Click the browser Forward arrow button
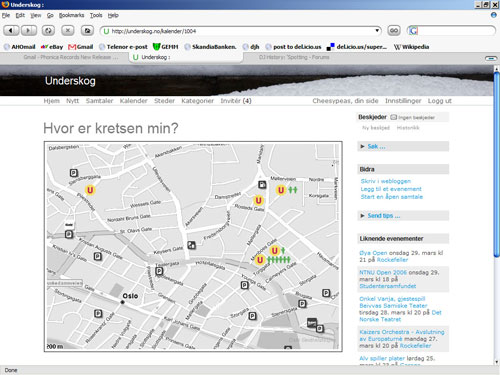The width and height of the screenshot is (500, 375). pos(29,31)
